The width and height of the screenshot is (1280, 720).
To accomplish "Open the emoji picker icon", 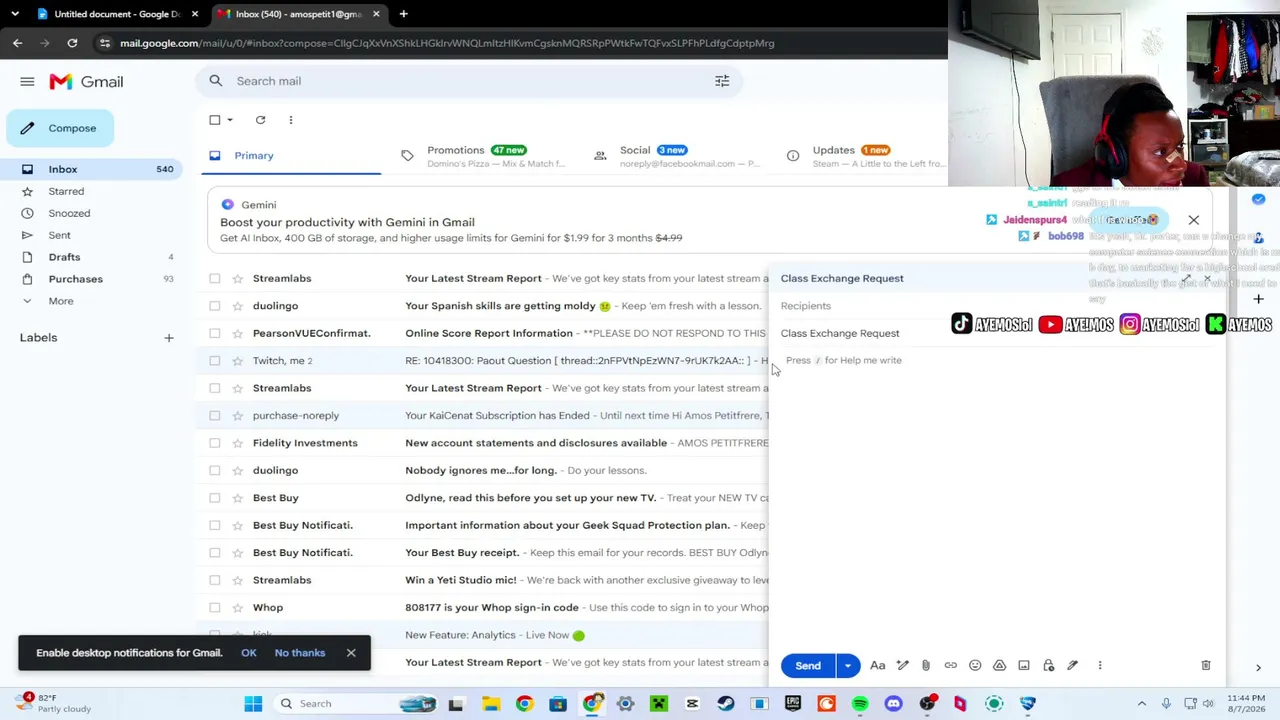I will [x=975, y=665].
